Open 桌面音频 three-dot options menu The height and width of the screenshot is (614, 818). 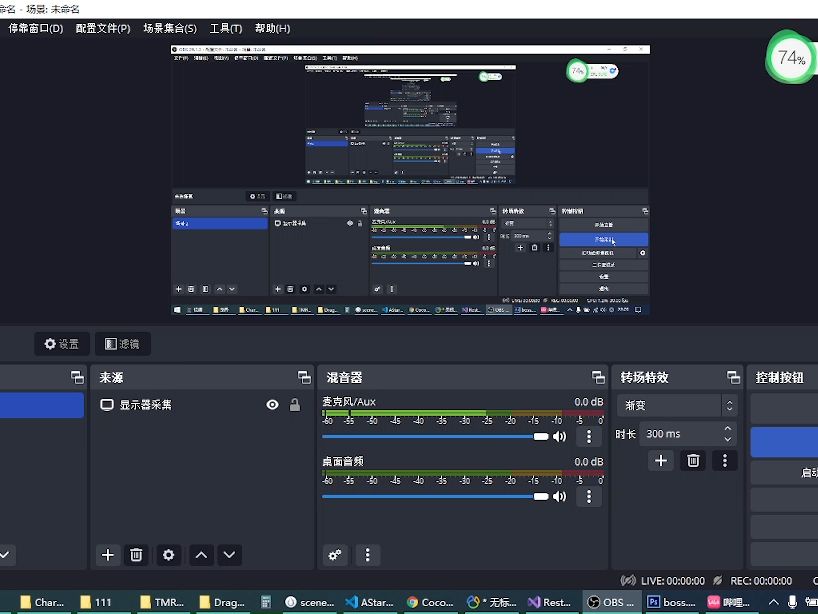pos(589,496)
